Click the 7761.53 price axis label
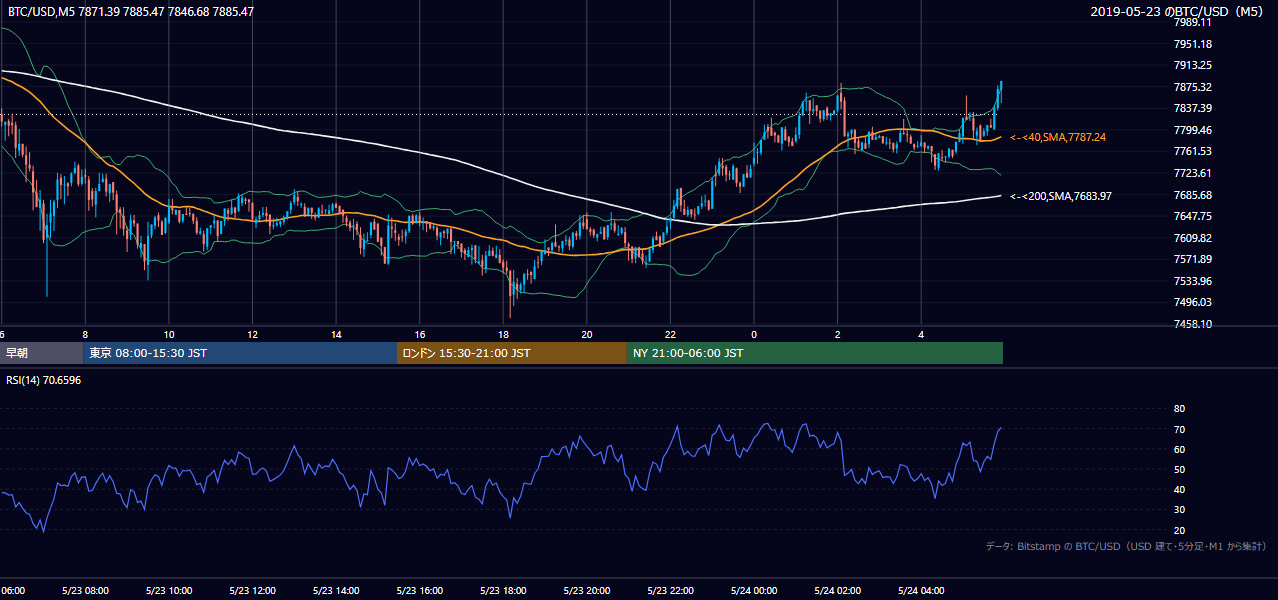The image size is (1278, 600). (1192, 151)
